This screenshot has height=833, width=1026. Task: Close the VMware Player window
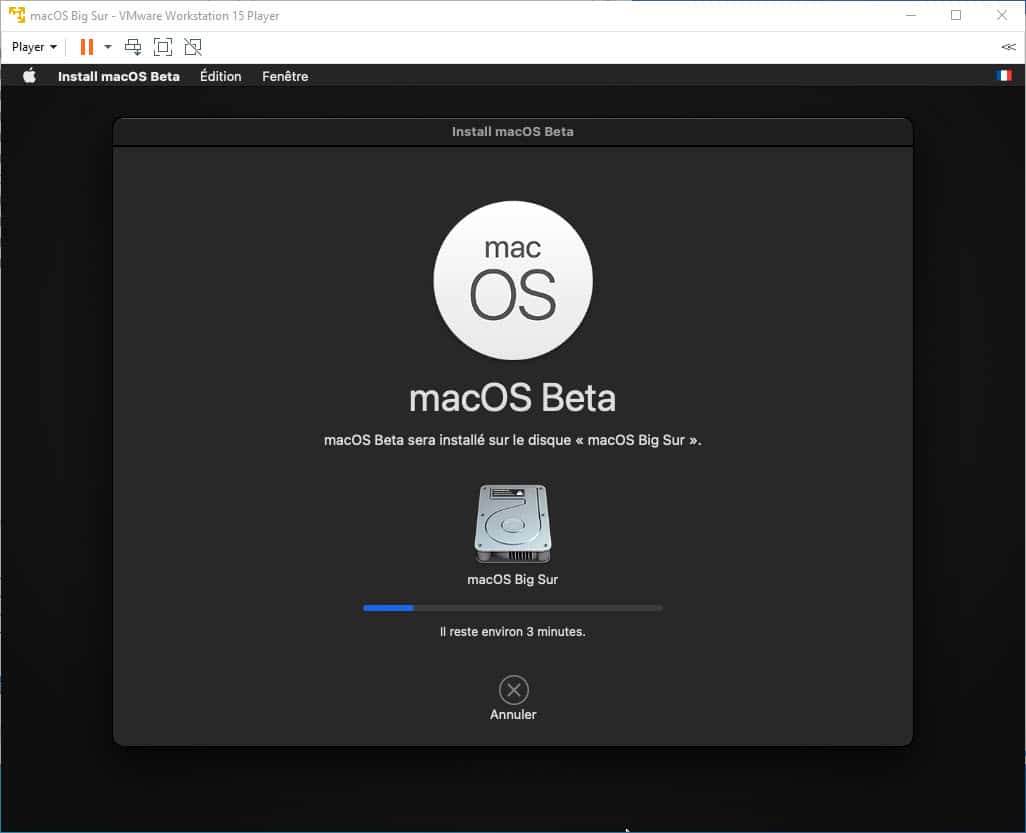[1002, 15]
